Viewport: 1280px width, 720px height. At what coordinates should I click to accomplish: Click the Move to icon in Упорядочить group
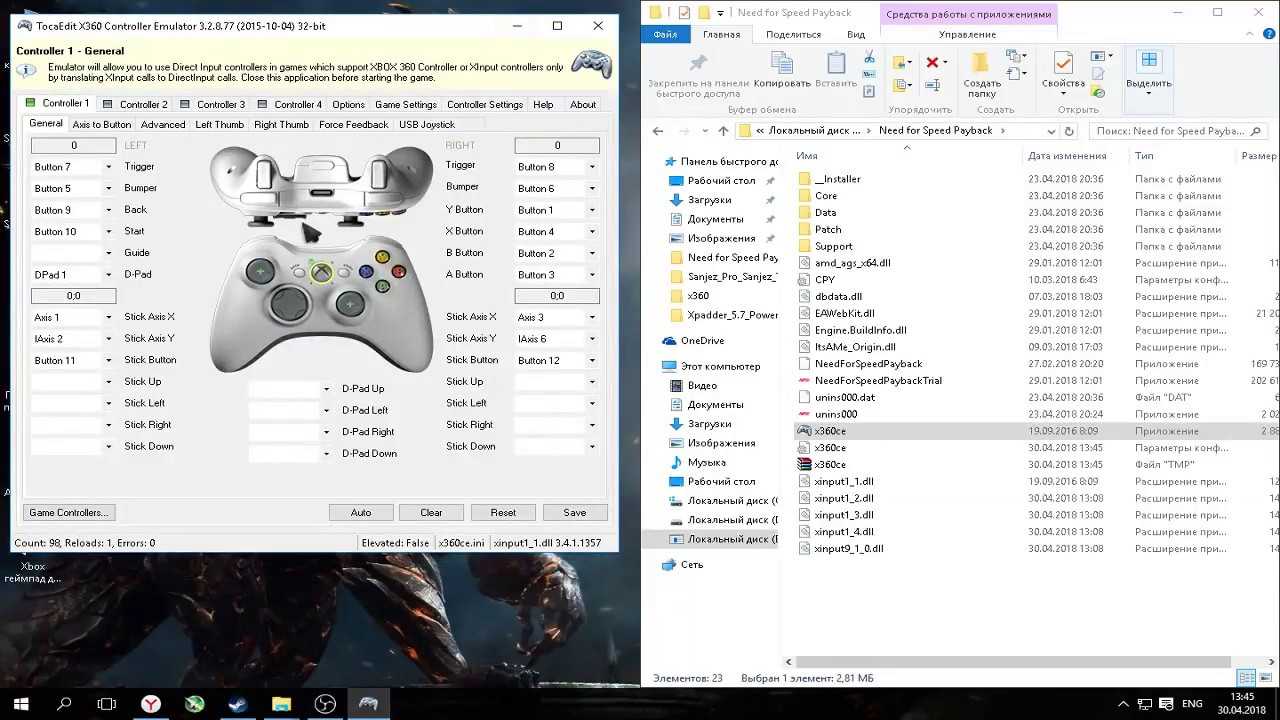[901, 62]
